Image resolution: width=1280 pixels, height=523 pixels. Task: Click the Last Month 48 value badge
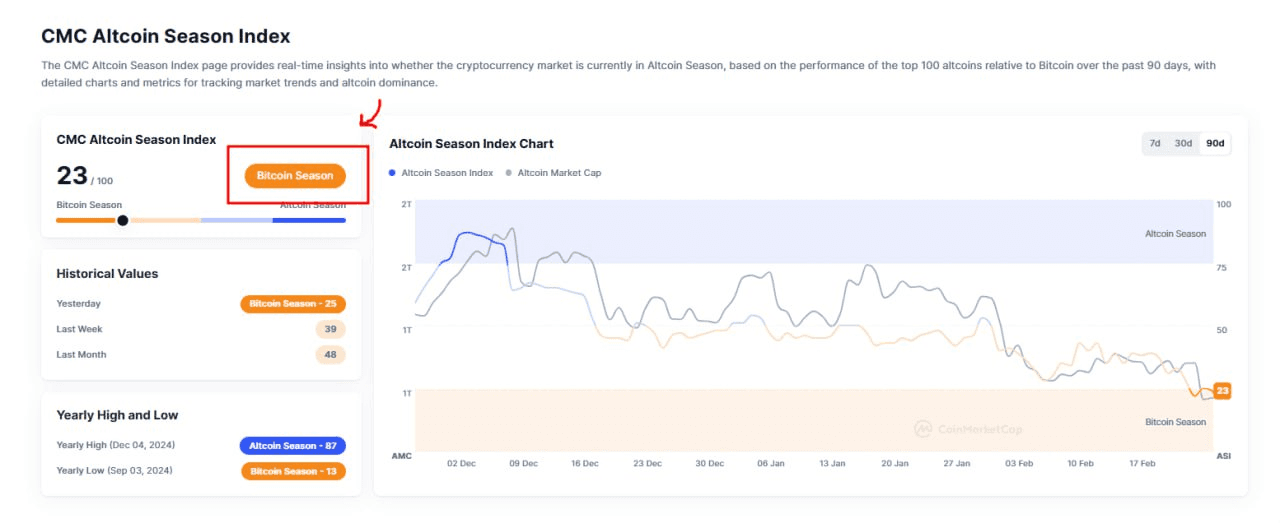point(330,355)
